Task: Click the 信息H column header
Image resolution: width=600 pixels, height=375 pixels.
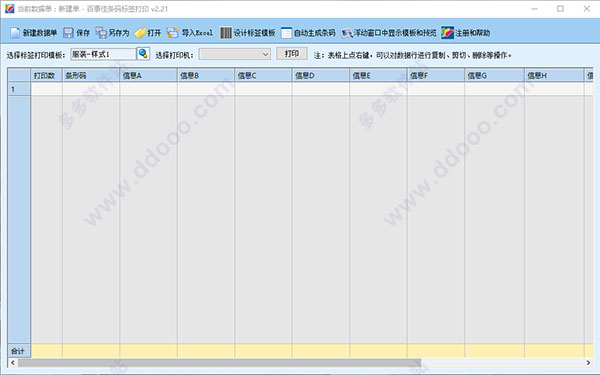Action: 554,75
